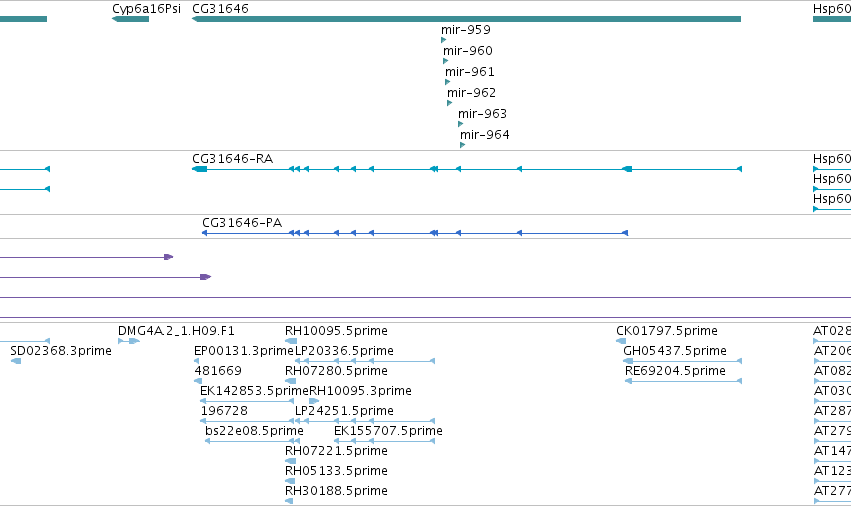Select the mir-962 microRNA marker
The width and height of the screenshot is (851, 506).
point(449,103)
